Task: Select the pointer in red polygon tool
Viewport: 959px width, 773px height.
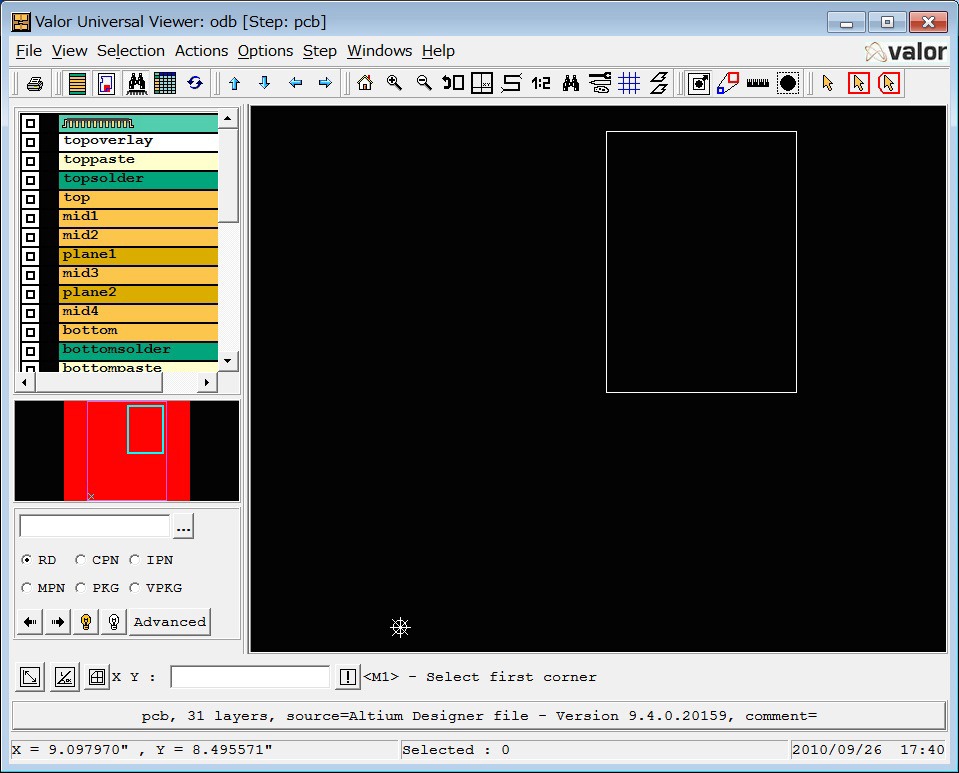Action: click(889, 83)
